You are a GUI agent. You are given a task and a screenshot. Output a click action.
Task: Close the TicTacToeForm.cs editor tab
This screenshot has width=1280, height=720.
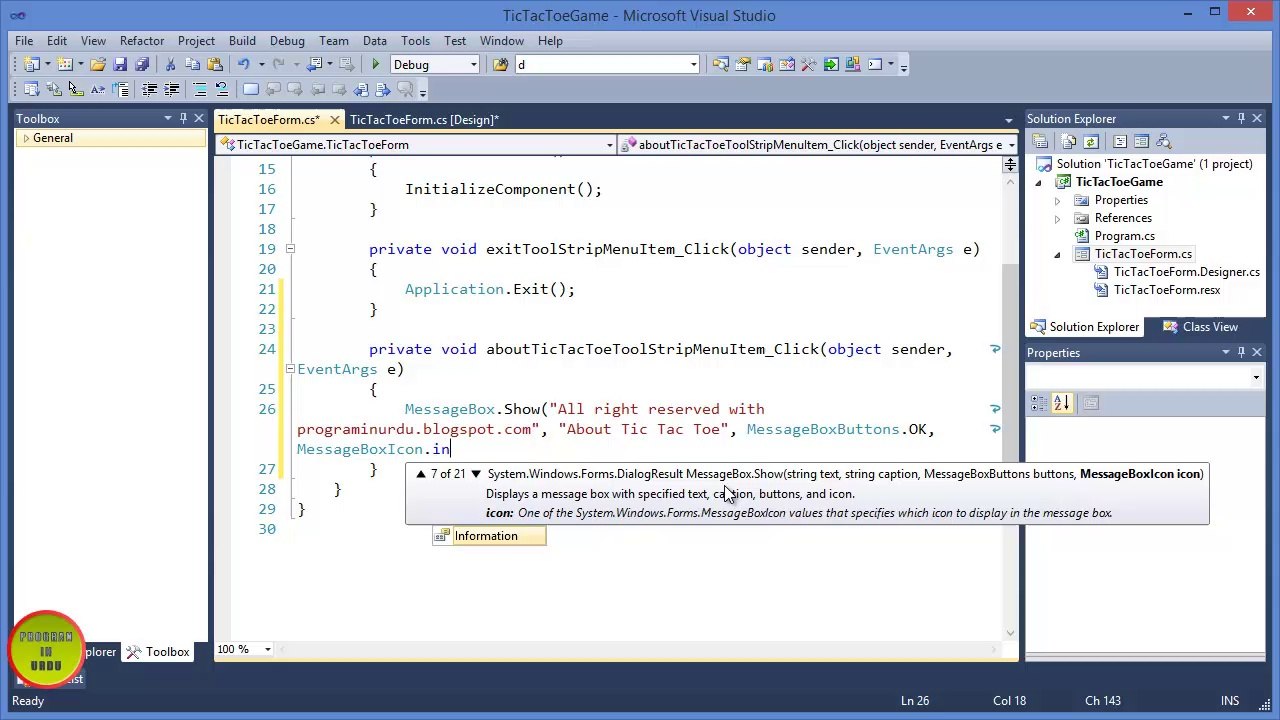(334, 120)
